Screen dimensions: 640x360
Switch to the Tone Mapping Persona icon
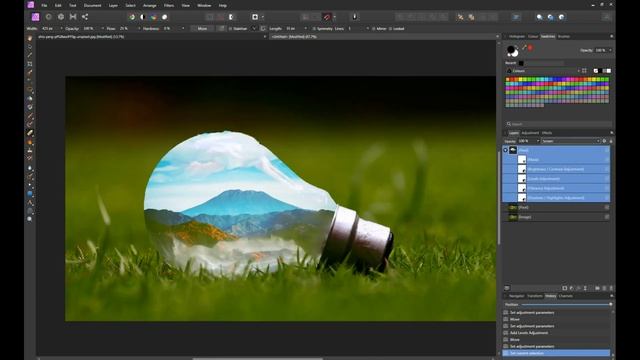(73, 17)
